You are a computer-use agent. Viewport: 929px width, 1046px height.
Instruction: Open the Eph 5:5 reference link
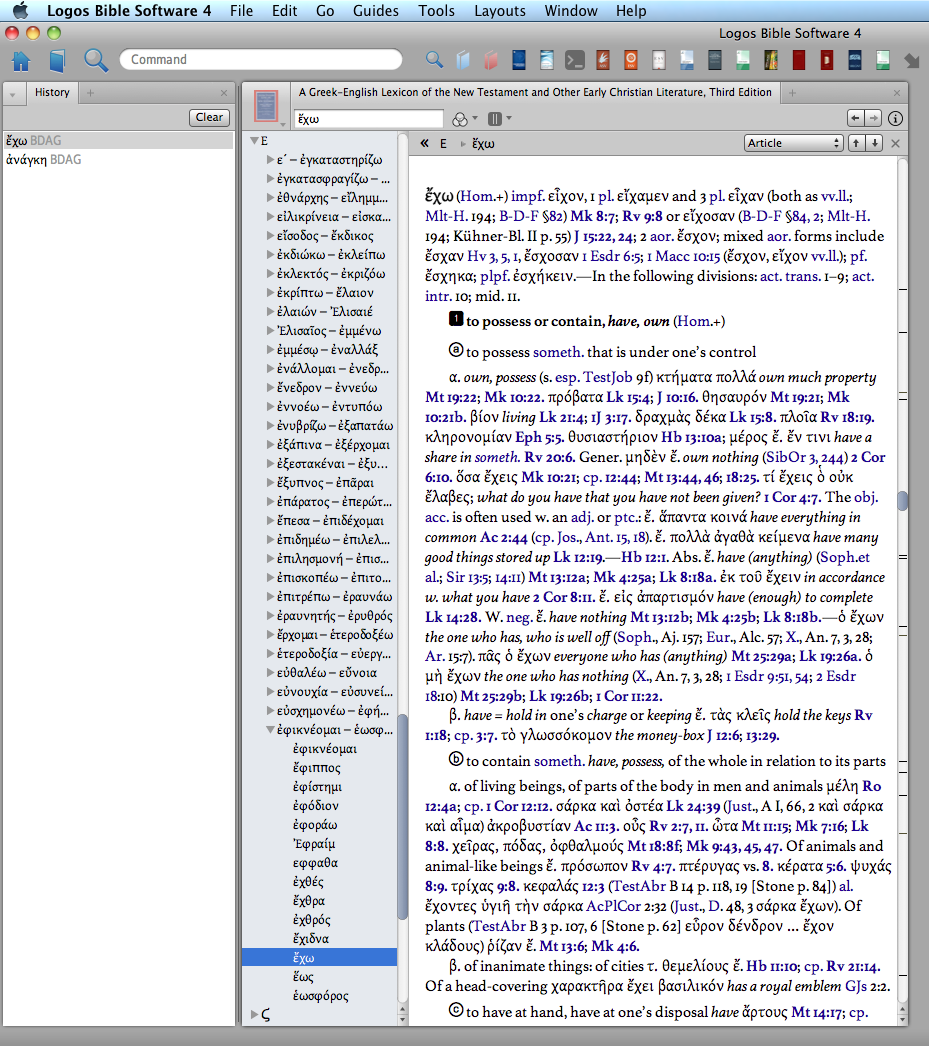point(540,437)
